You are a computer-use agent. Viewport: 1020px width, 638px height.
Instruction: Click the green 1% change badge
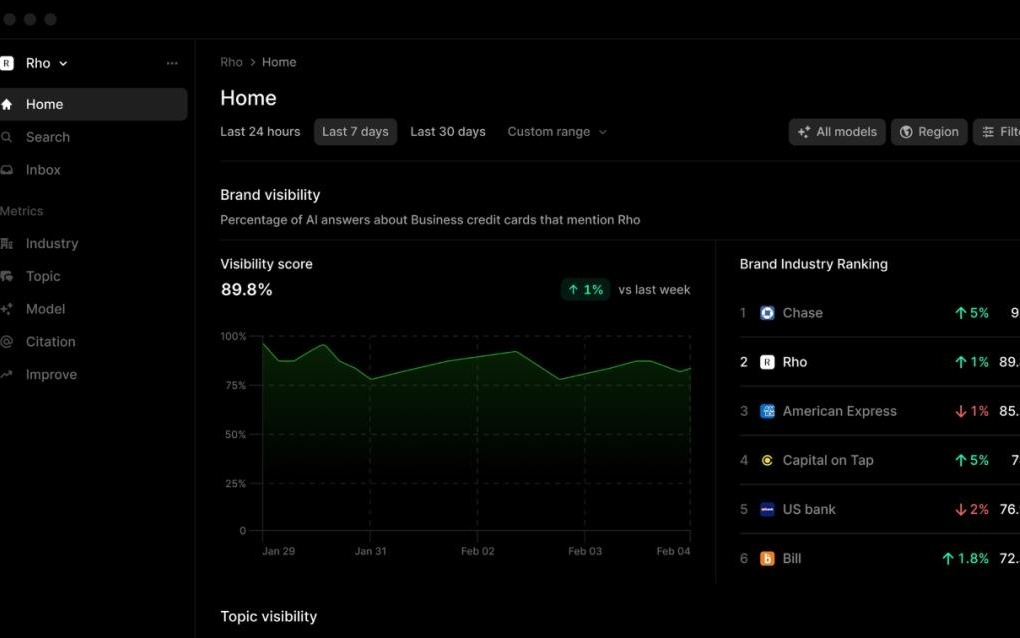[585, 289]
